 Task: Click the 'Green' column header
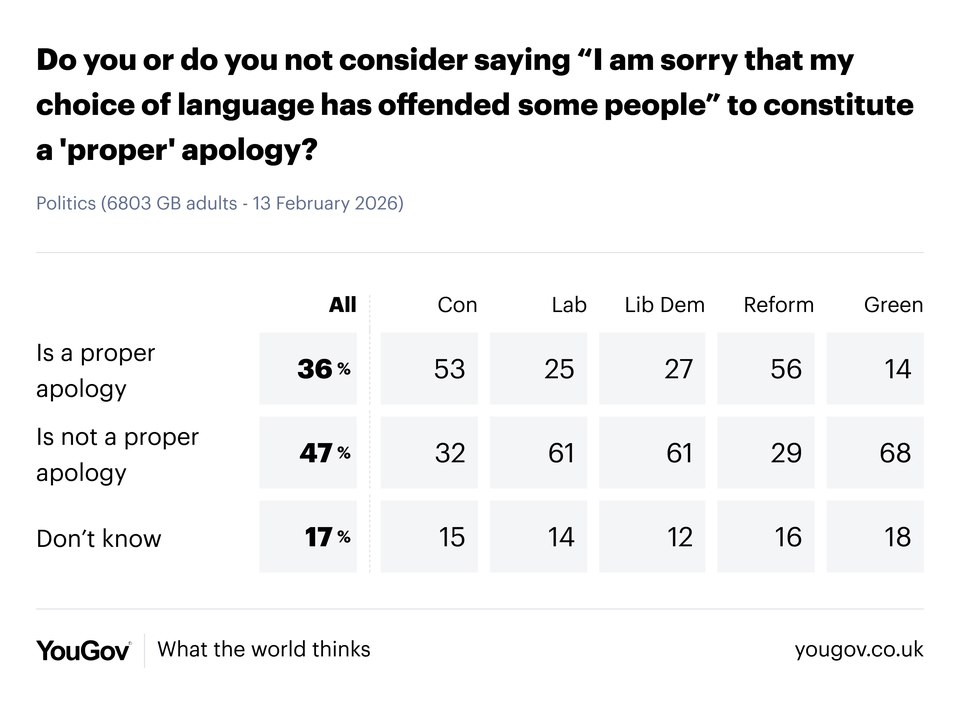pos(893,305)
